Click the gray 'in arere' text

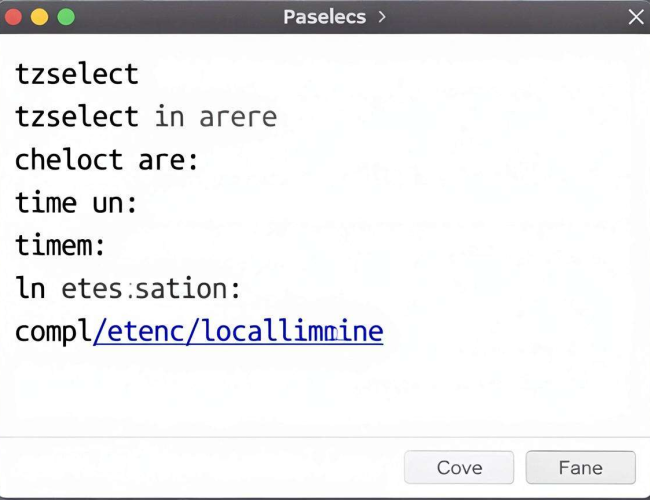[216, 117]
